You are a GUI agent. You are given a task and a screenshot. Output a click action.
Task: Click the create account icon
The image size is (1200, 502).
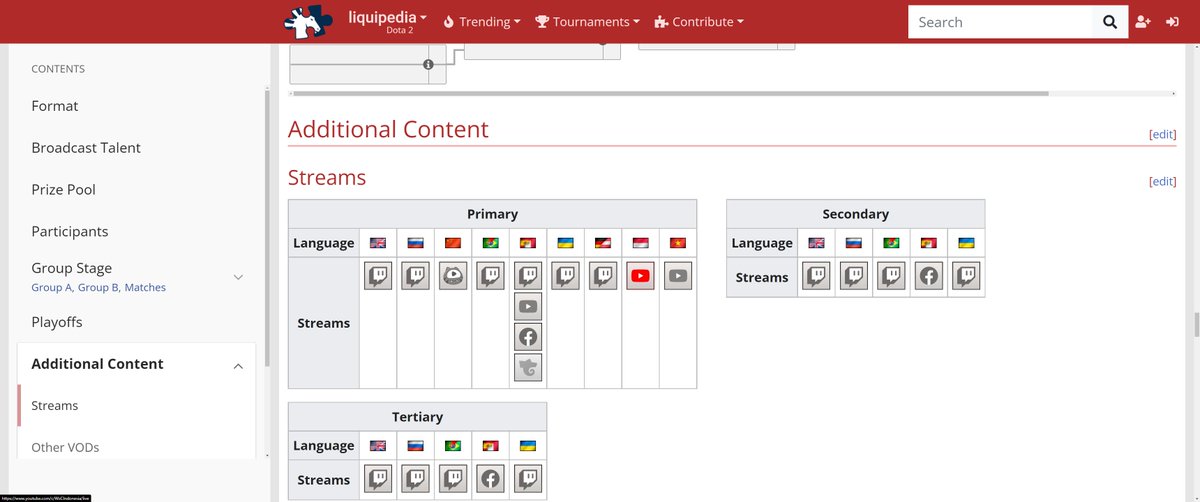click(x=1144, y=22)
